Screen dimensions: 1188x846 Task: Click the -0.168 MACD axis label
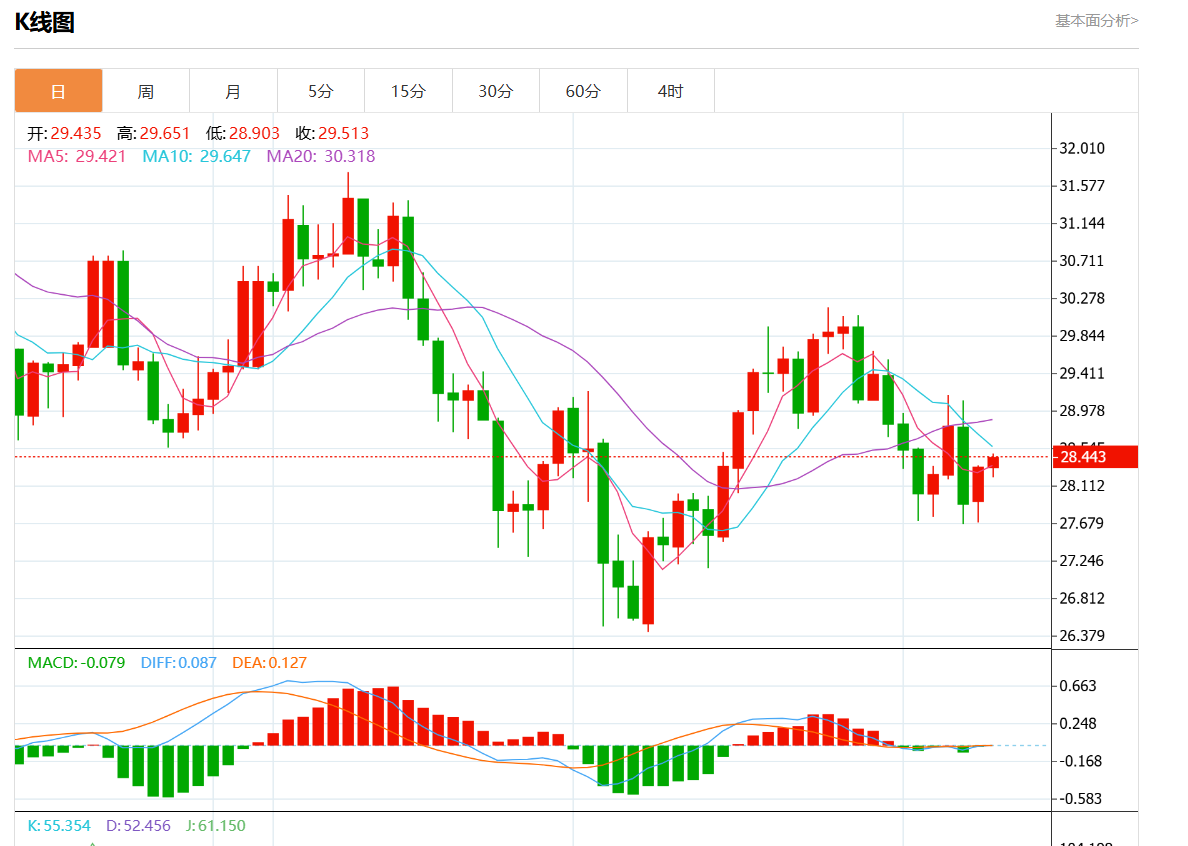click(x=1080, y=761)
